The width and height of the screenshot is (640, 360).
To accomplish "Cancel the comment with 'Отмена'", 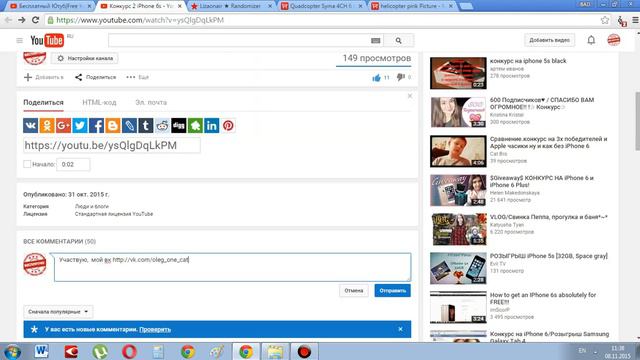I will (353, 291).
